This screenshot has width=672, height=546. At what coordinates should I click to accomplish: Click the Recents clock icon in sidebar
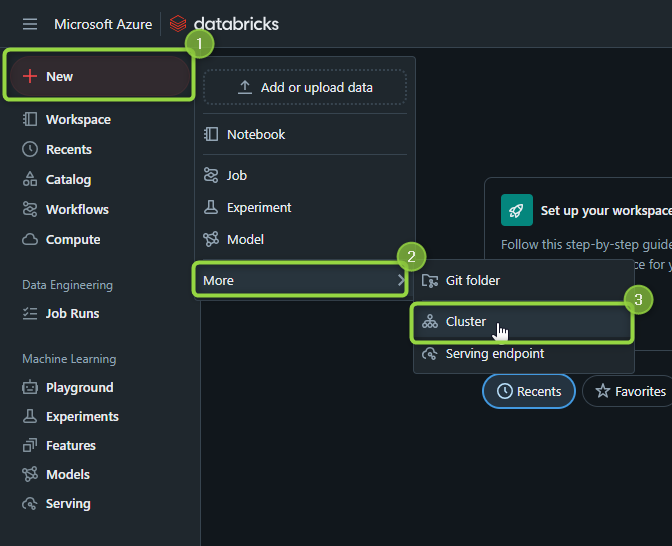pos(30,149)
